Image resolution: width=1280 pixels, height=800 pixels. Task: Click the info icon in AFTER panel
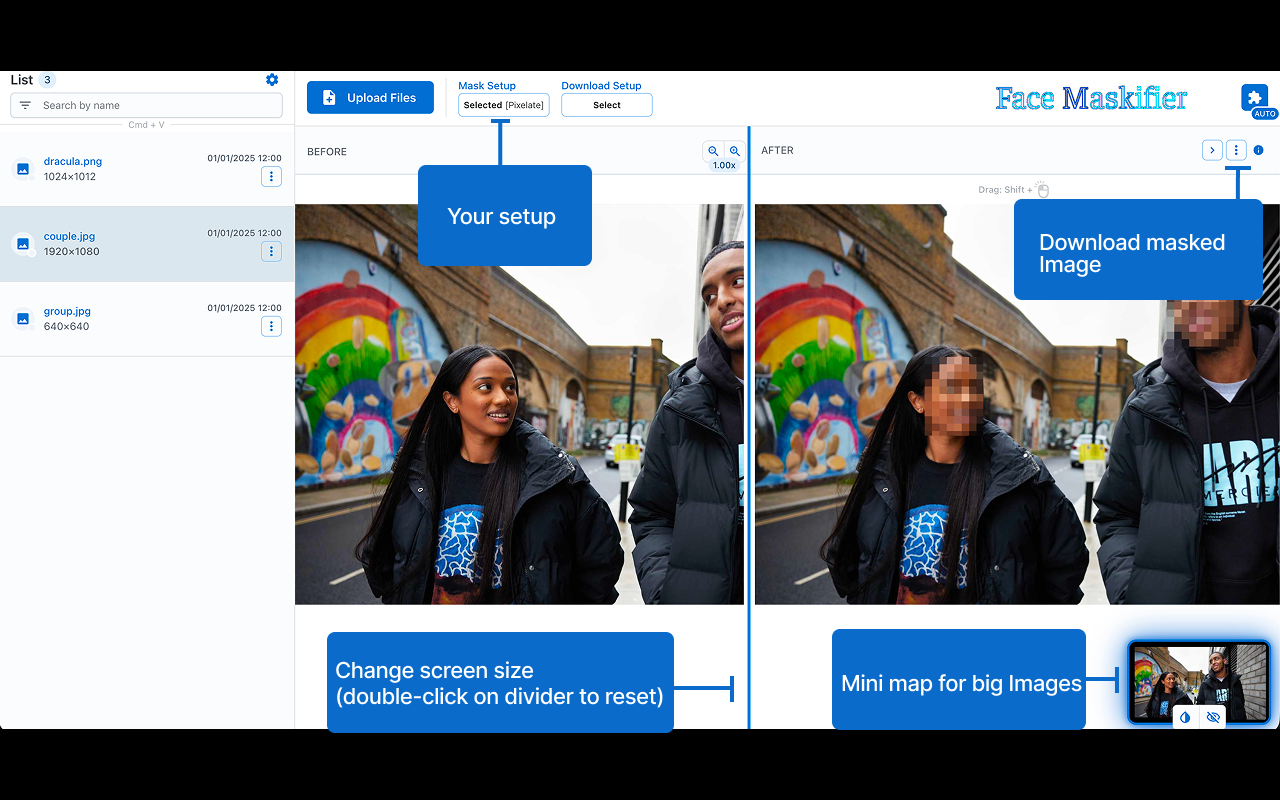point(1258,150)
